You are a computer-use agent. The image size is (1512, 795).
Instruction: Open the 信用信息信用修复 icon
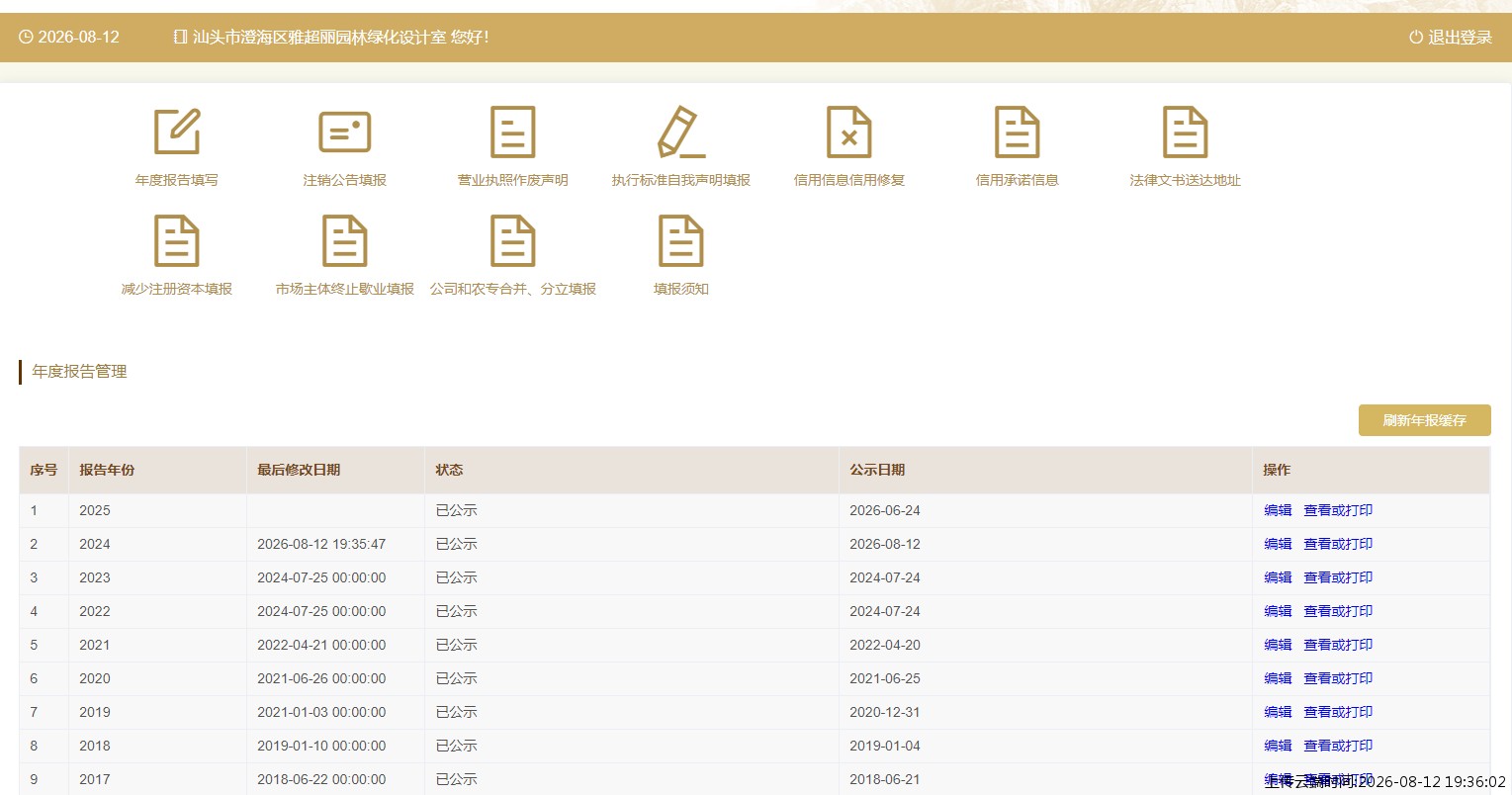(849, 132)
